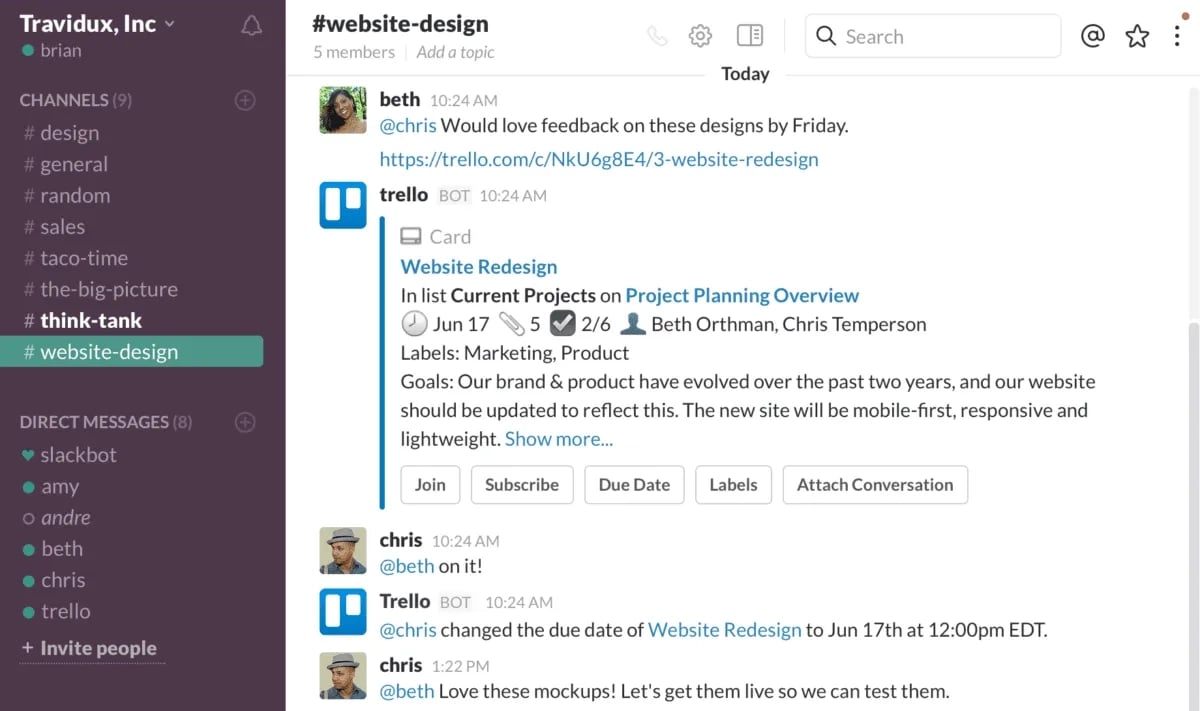Open channel settings gear icon
1200x711 pixels.
tap(700, 36)
